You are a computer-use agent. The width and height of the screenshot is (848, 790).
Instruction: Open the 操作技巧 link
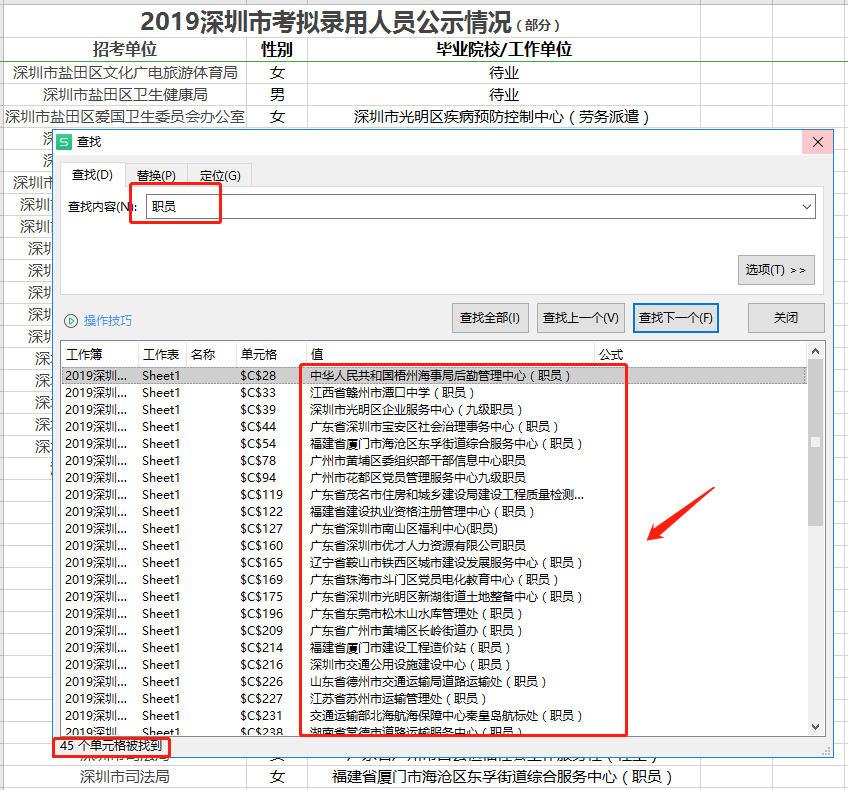tap(108, 321)
